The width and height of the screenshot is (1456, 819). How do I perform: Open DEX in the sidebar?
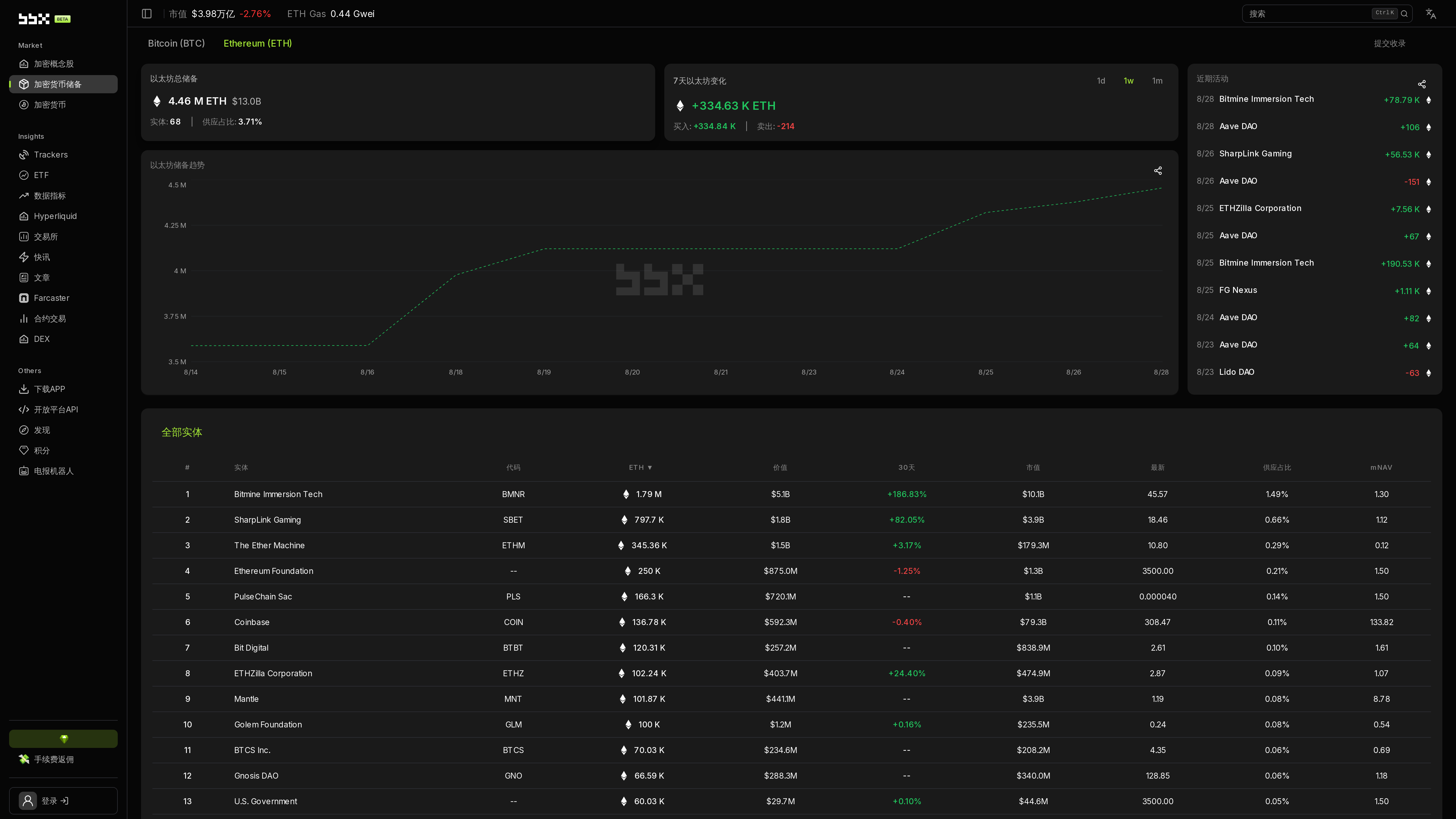63,339
